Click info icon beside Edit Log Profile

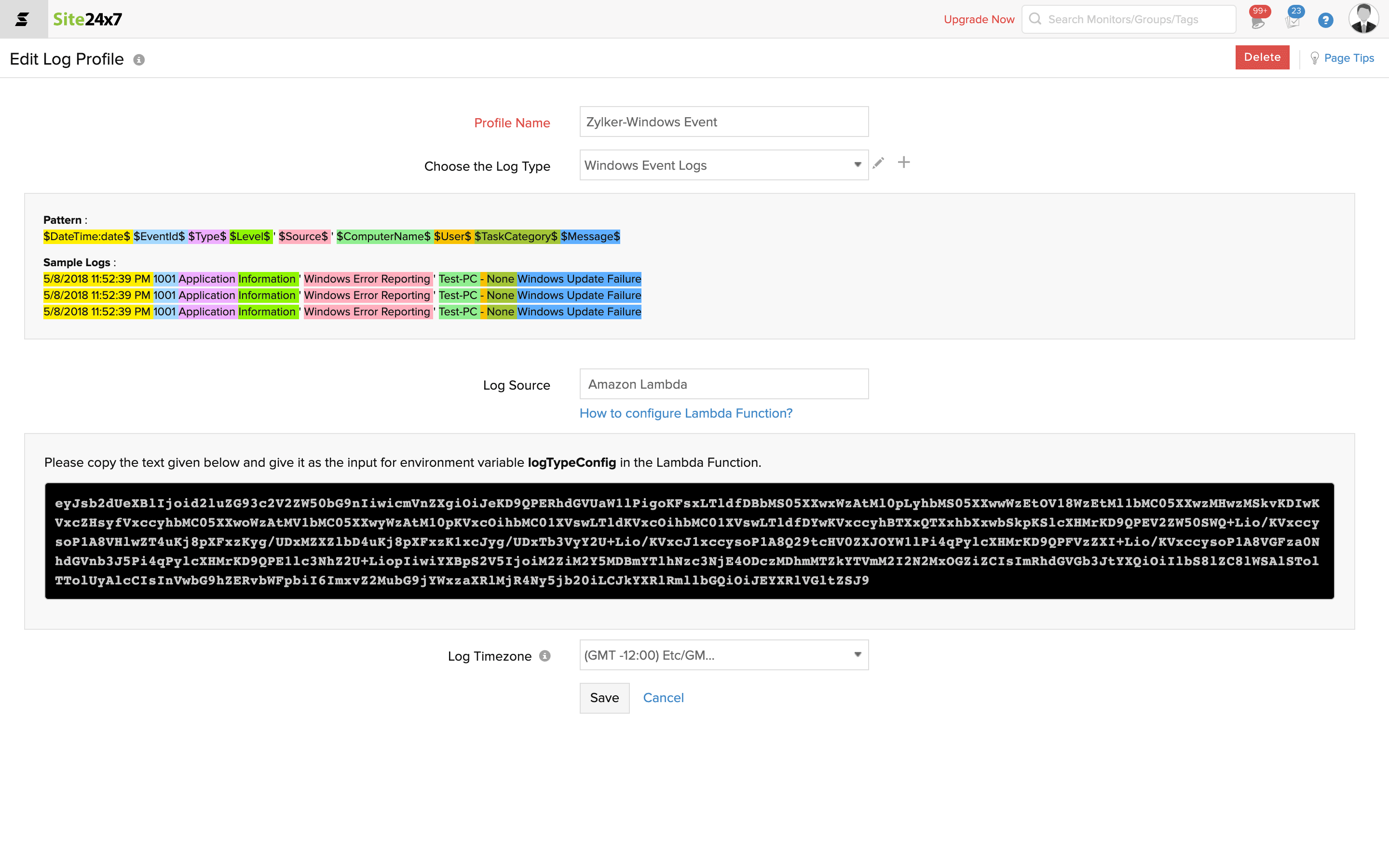(139, 60)
